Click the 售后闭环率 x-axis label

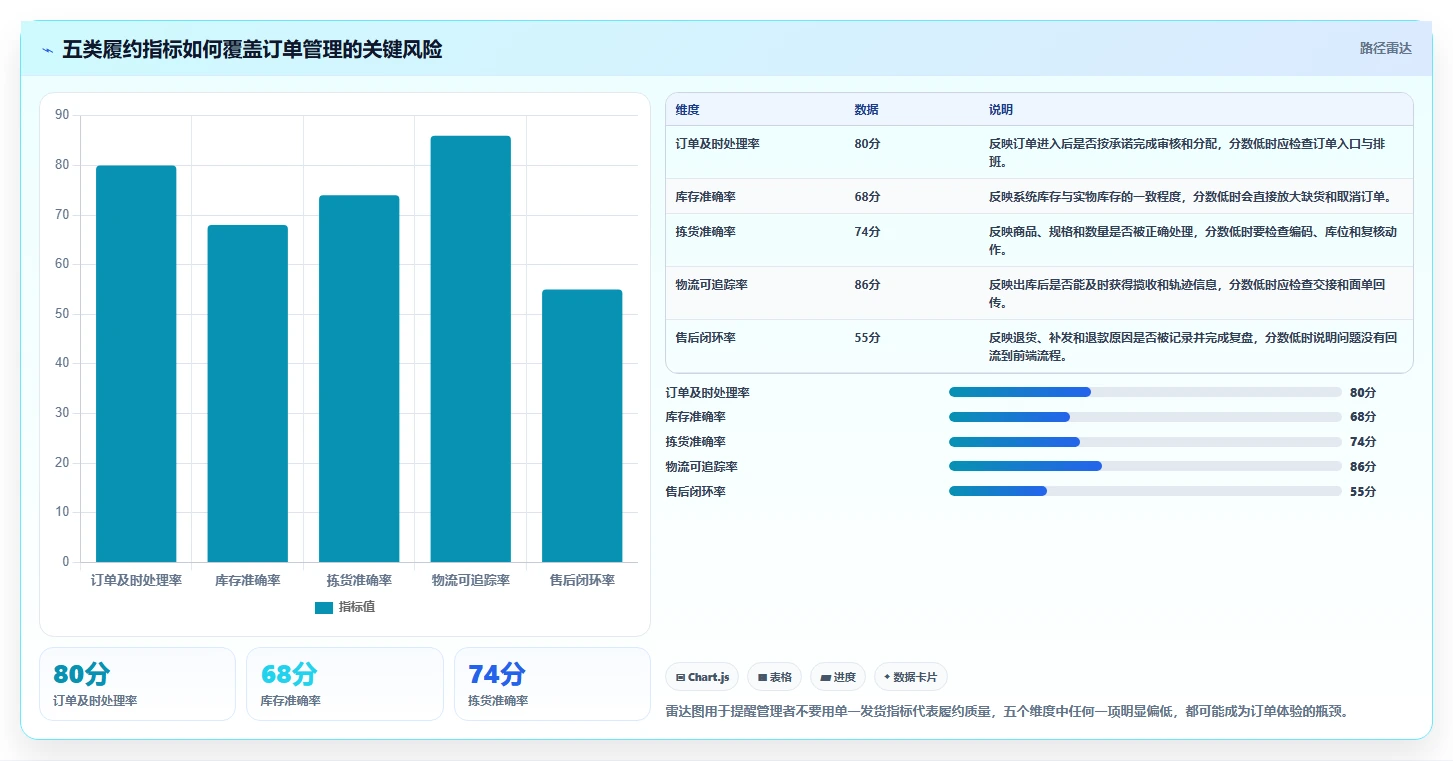(x=582, y=580)
